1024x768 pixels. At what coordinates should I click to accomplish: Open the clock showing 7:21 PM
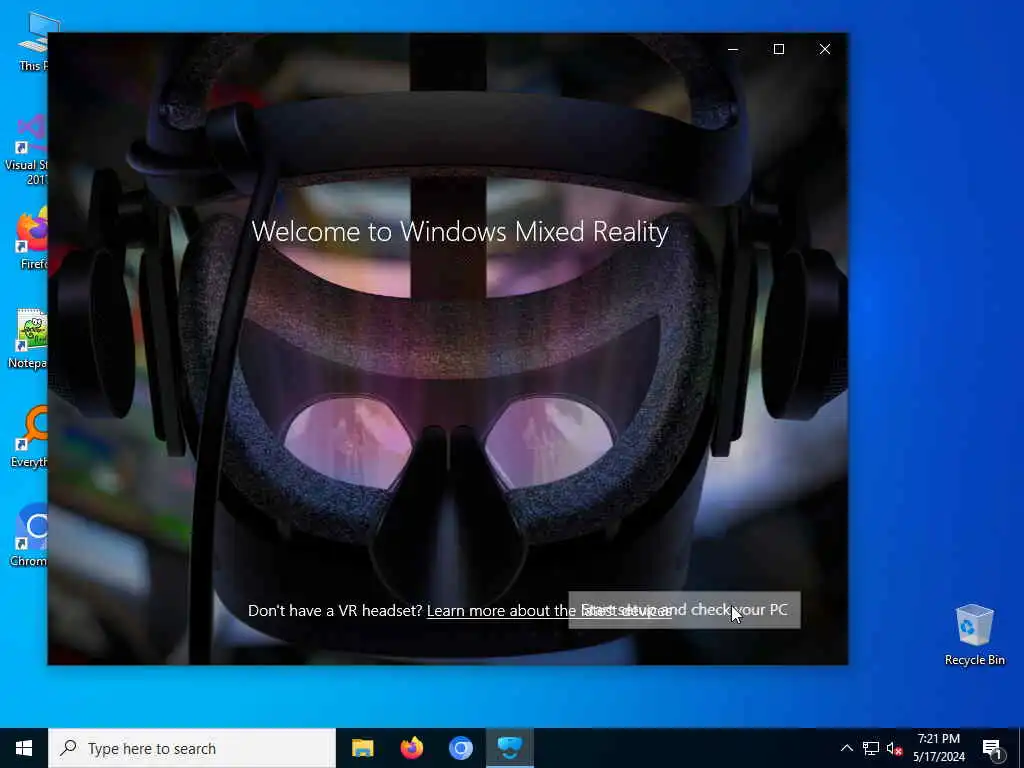[x=938, y=748]
